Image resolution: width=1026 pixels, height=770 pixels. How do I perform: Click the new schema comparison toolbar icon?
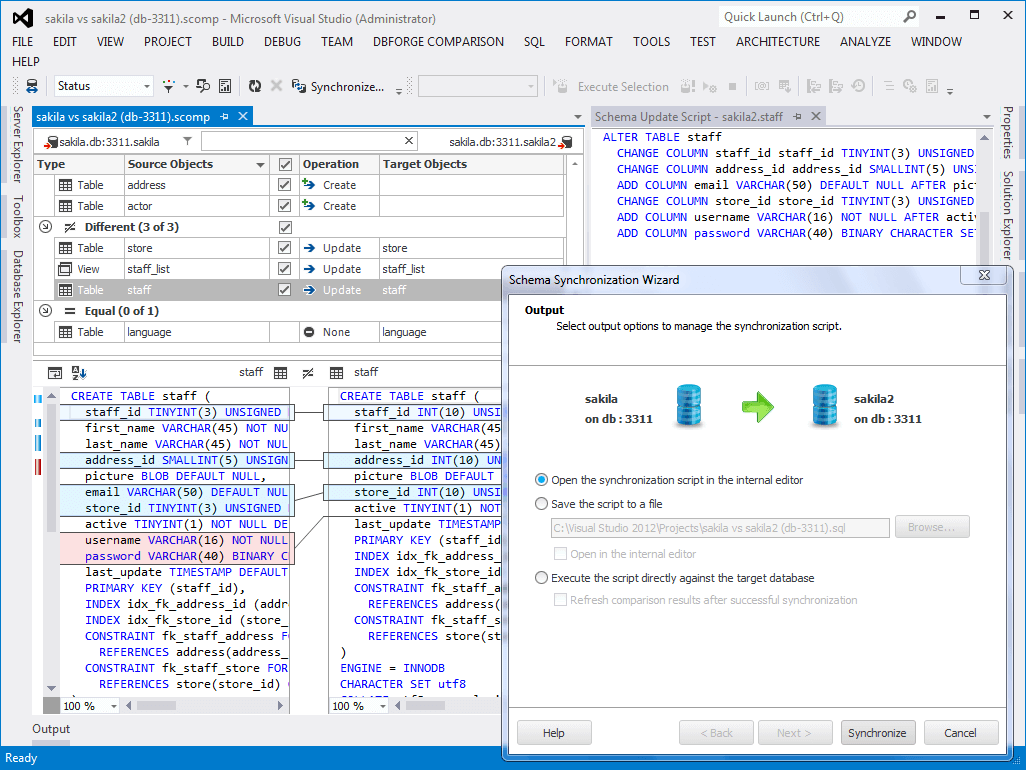tap(31, 86)
